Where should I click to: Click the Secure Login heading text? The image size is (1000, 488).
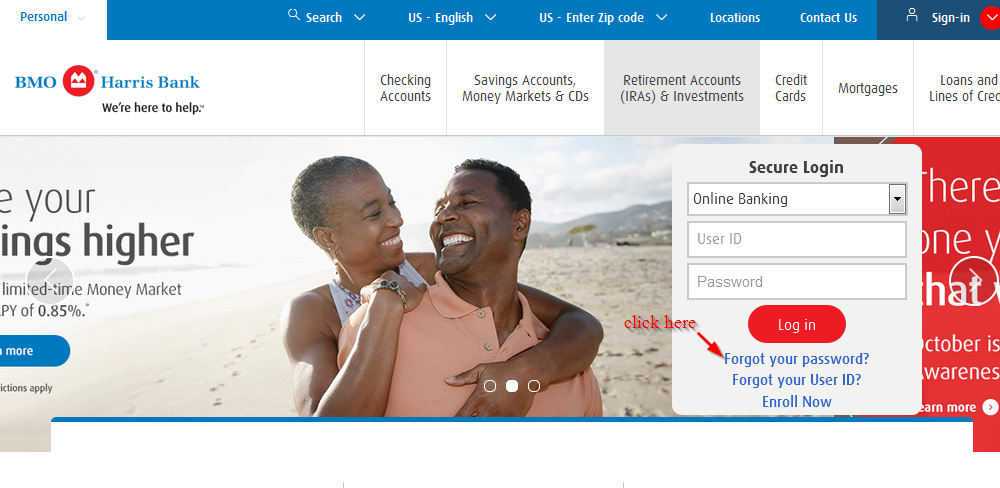[x=796, y=167]
